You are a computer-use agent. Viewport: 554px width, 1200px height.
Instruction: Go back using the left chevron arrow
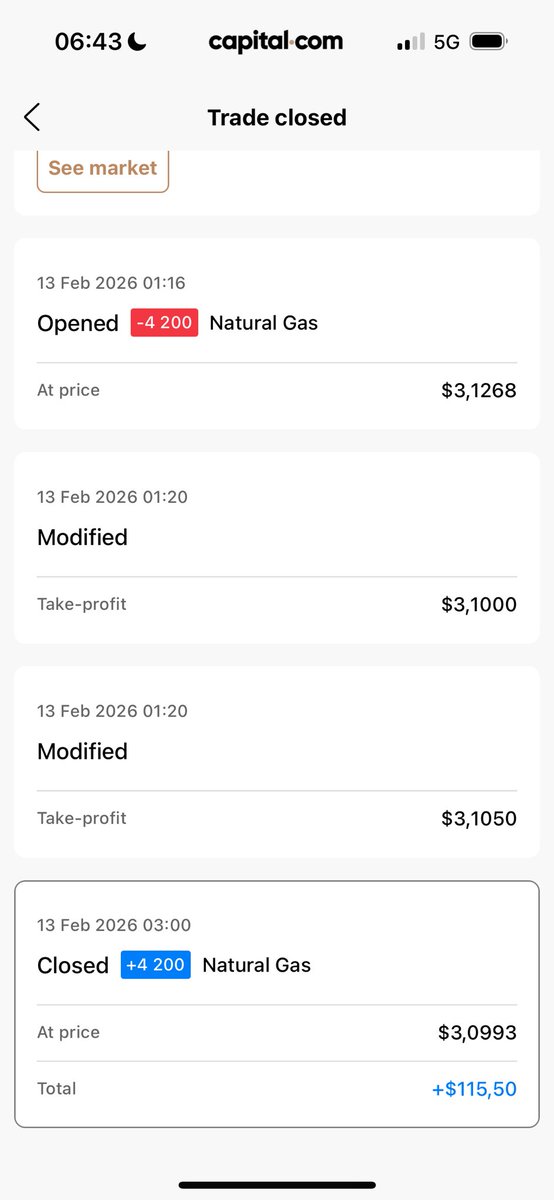pos(32,117)
